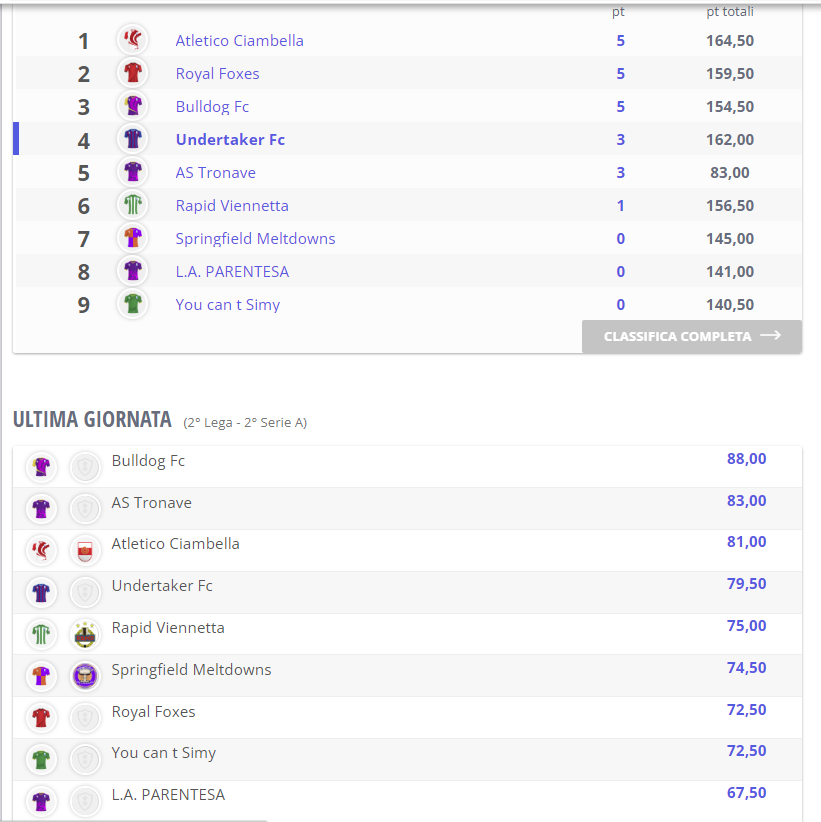Click total points 162,00 for Undertaker Fc
The height and width of the screenshot is (822, 821).
point(730,139)
